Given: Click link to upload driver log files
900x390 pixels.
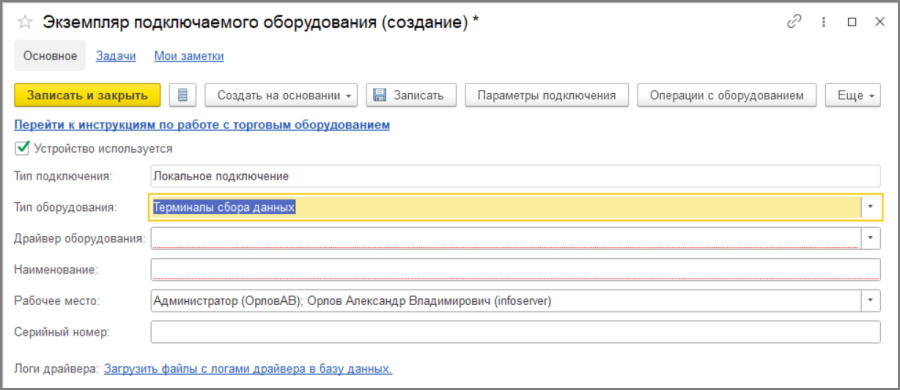Looking at the screenshot, I should click(248, 369).
